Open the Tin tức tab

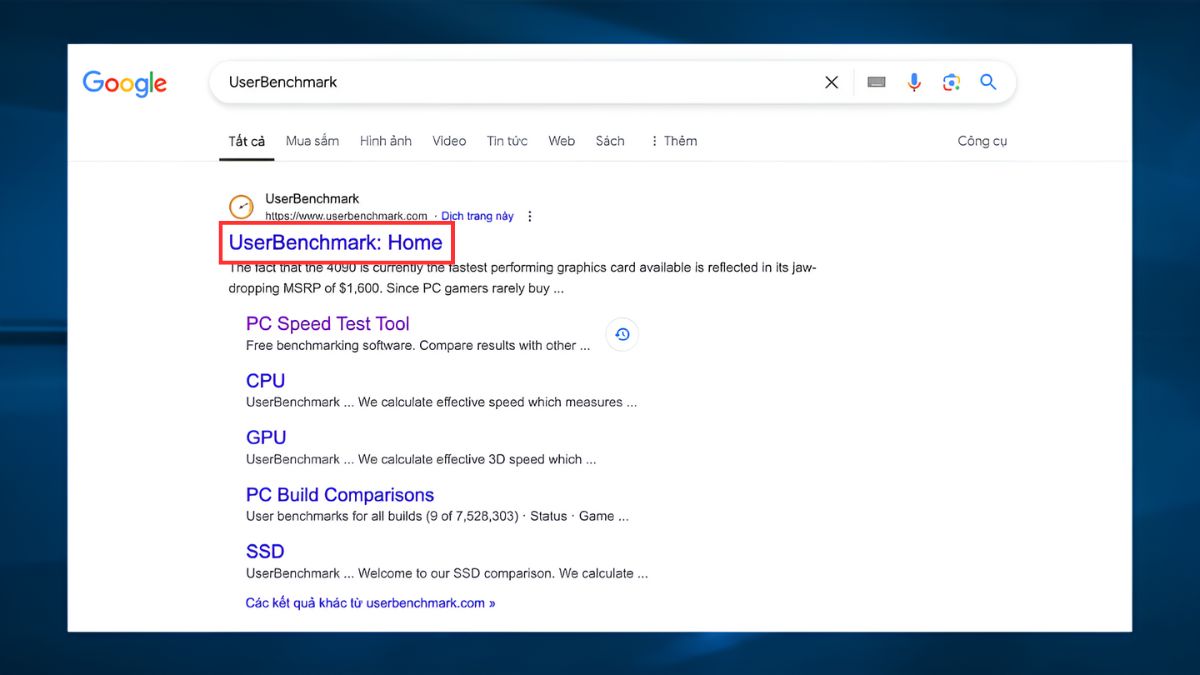[x=507, y=141]
